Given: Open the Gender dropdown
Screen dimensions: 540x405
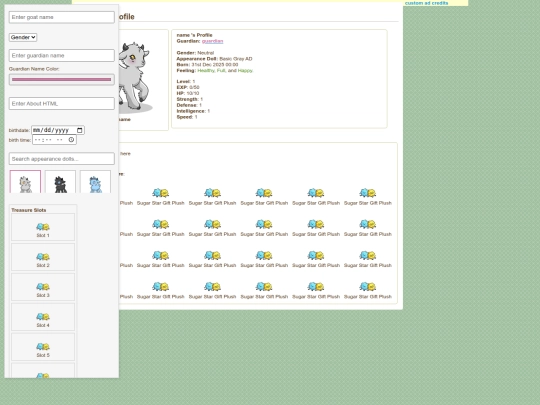Looking at the screenshot, I should pyautogui.click(x=23, y=37).
